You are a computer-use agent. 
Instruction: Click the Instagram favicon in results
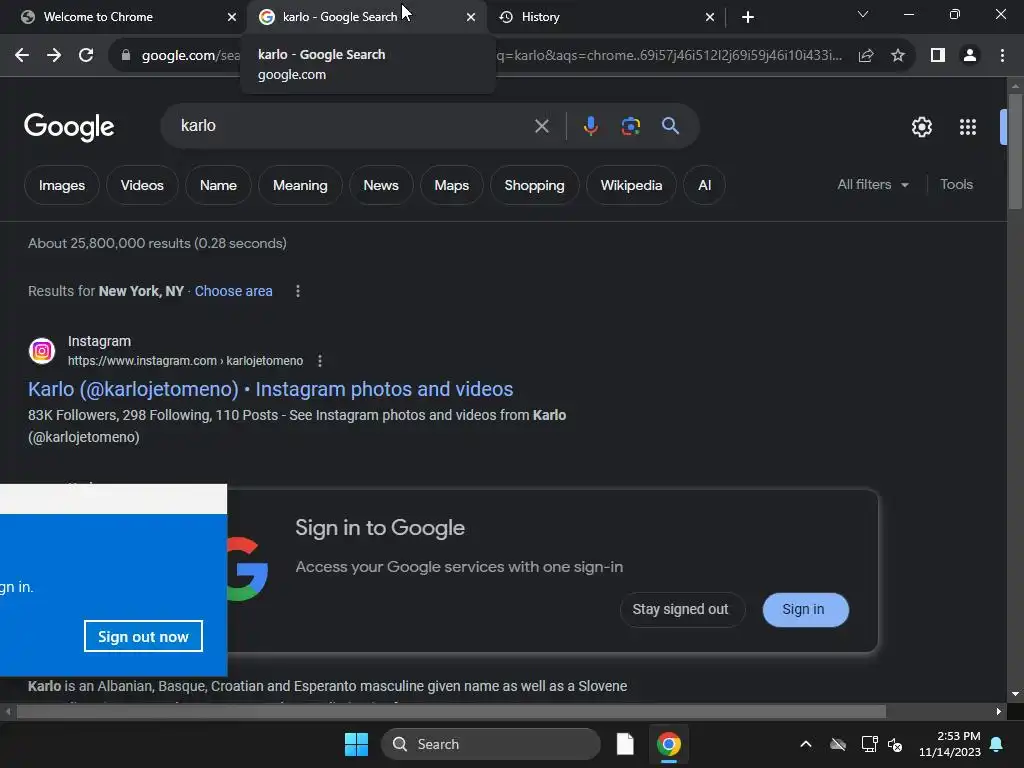click(42, 351)
